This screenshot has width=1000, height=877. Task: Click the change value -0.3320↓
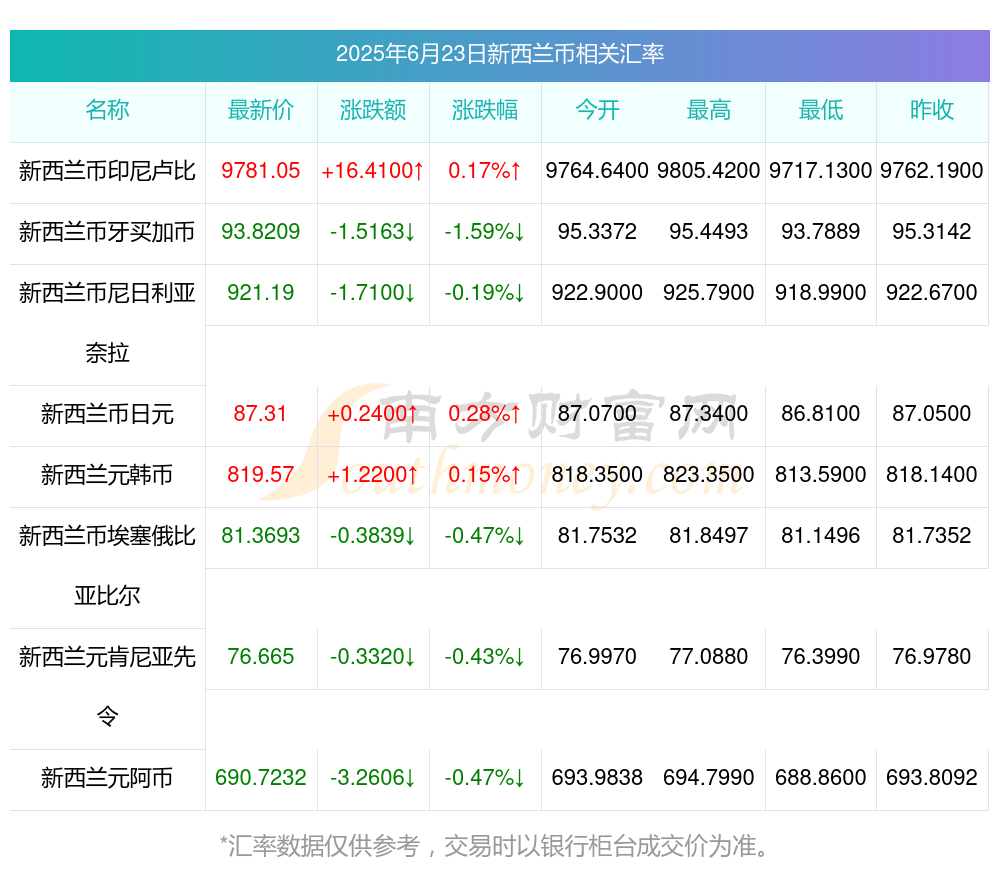(373, 656)
